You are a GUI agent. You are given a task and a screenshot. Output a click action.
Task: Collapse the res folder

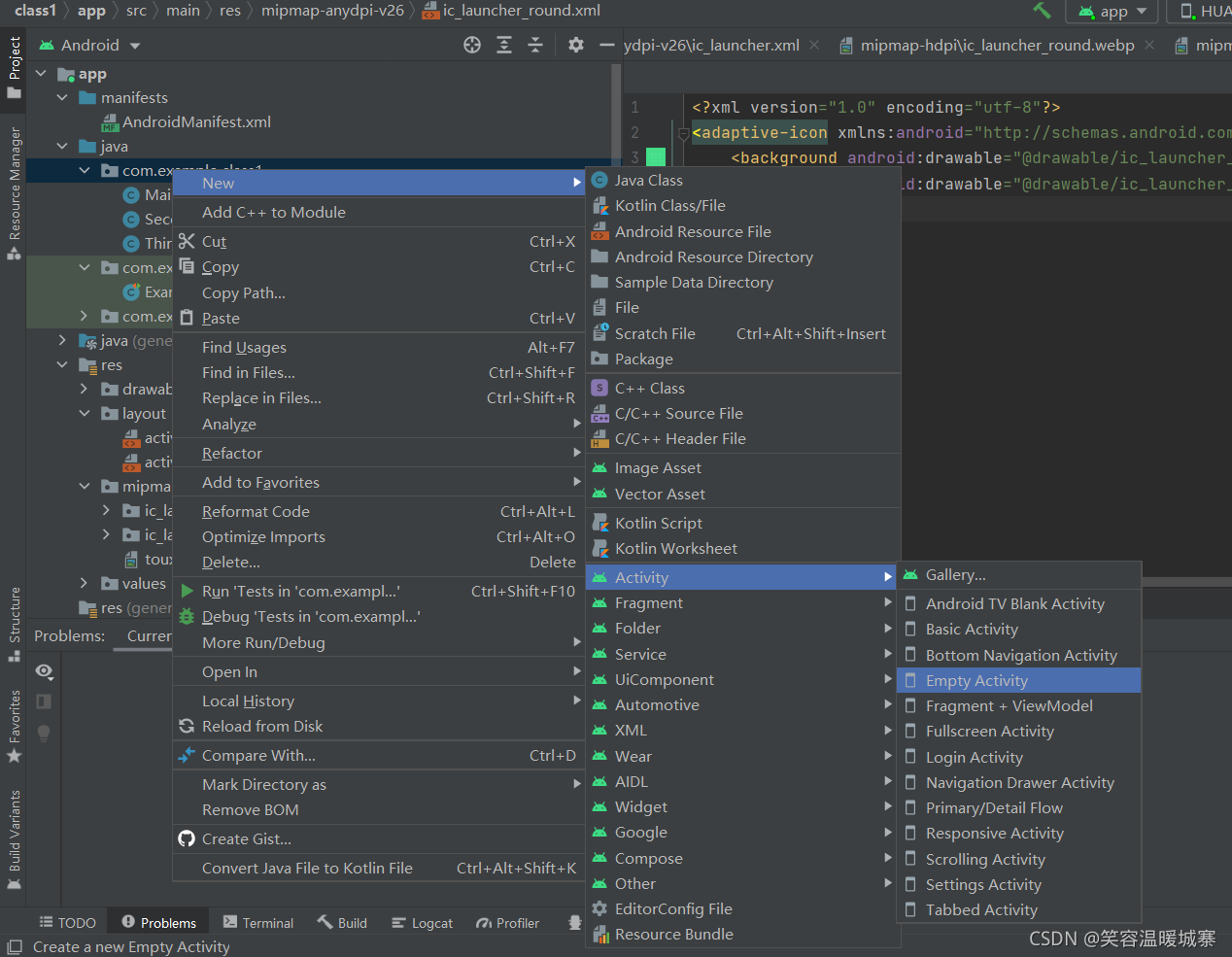point(62,365)
